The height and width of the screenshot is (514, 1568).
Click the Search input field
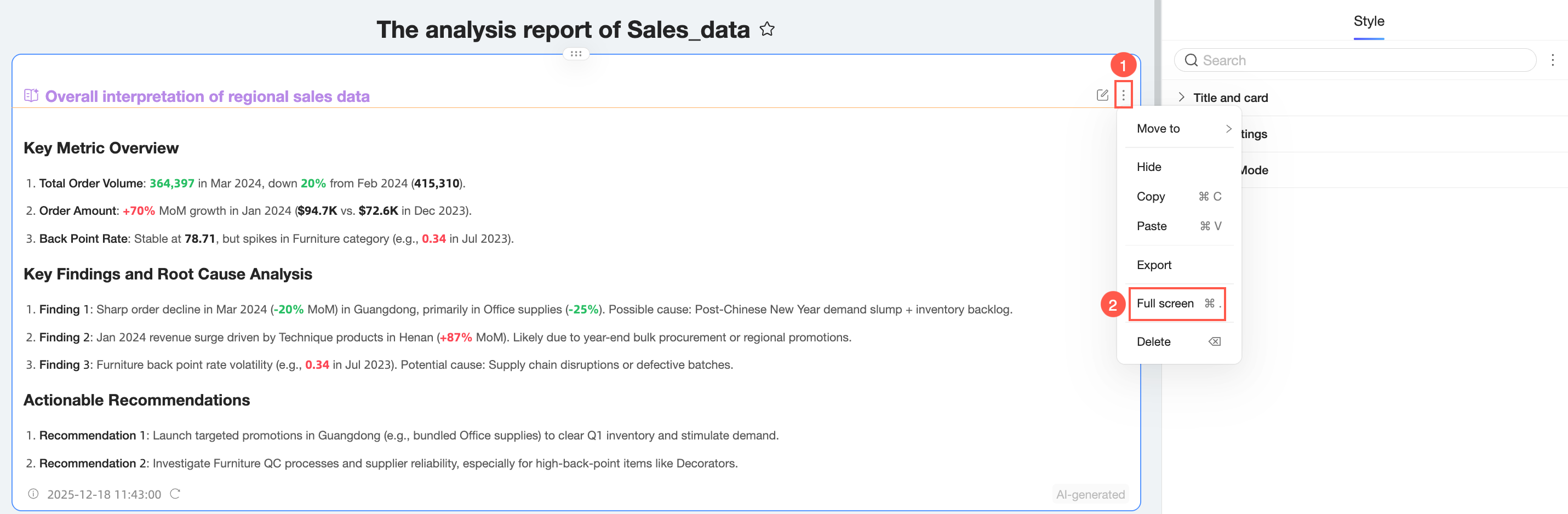pyautogui.click(x=1364, y=60)
